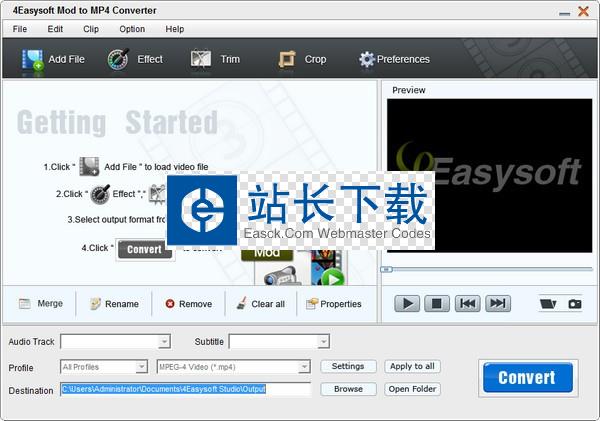Click the Destination path field
The height and width of the screenshot is (421, 600).
[185, 389]
